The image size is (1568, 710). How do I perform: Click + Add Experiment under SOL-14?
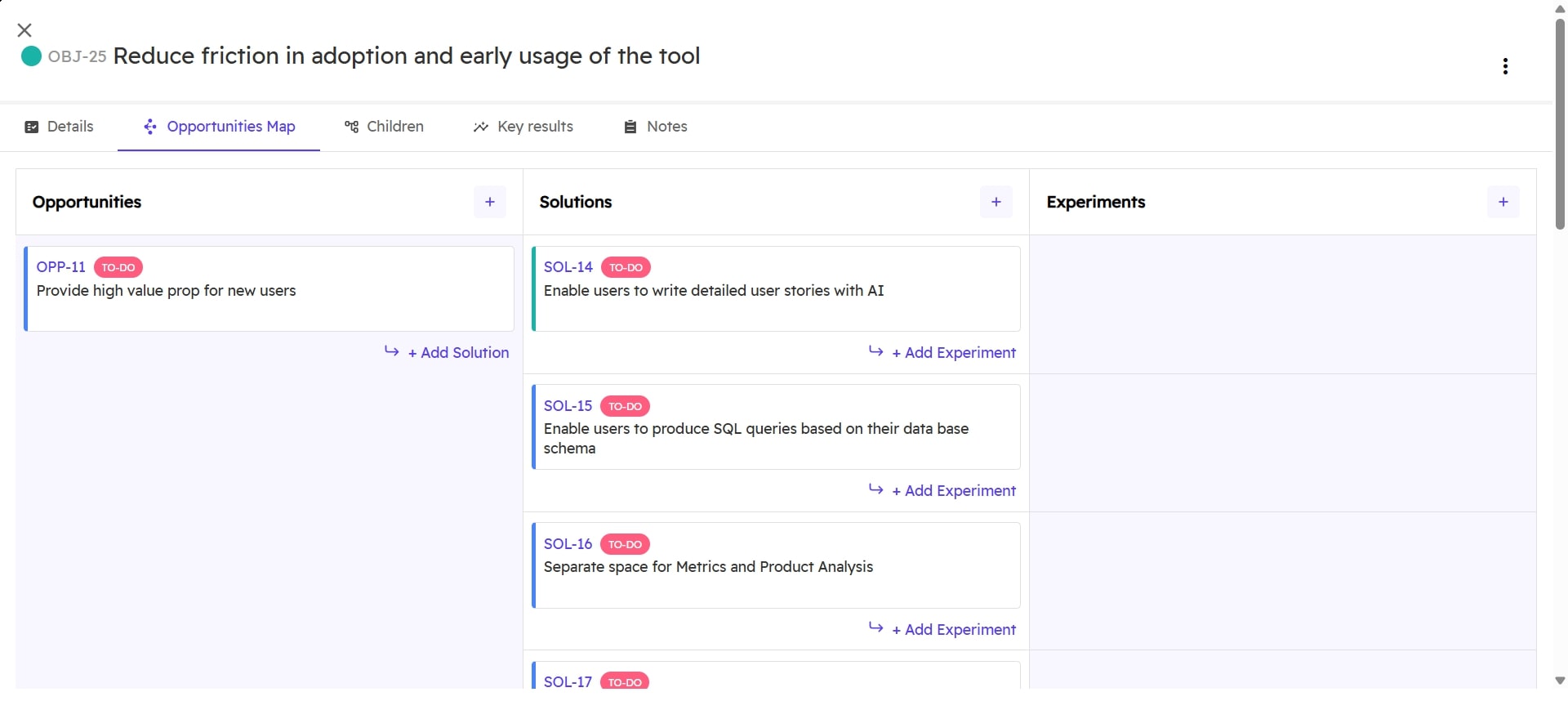pos(955,352)
